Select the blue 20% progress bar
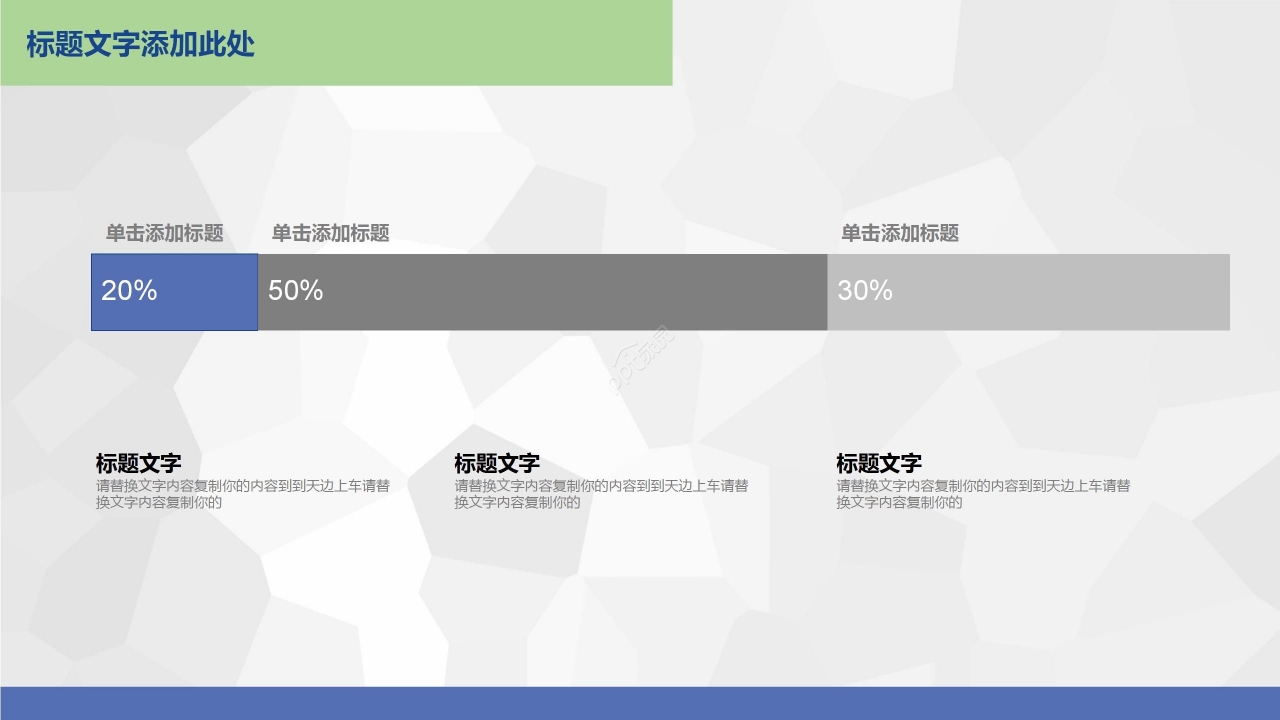Image resolution: width=1280 pixels, height=720 pixels. (x=174, y=292)
